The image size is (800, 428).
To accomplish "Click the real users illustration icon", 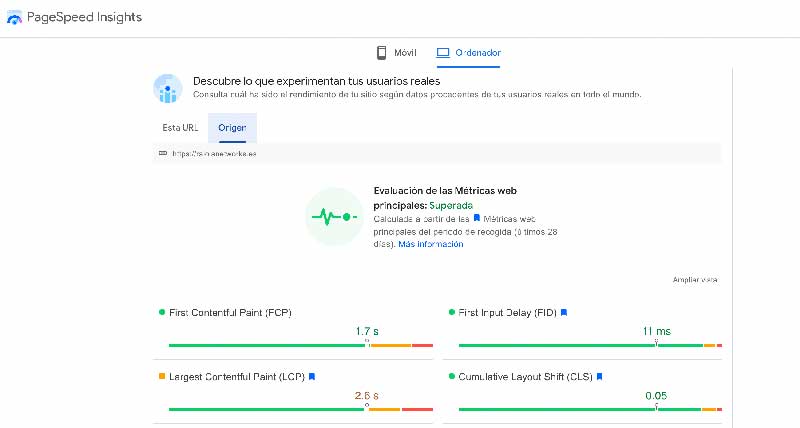I will tap(166, 89).
